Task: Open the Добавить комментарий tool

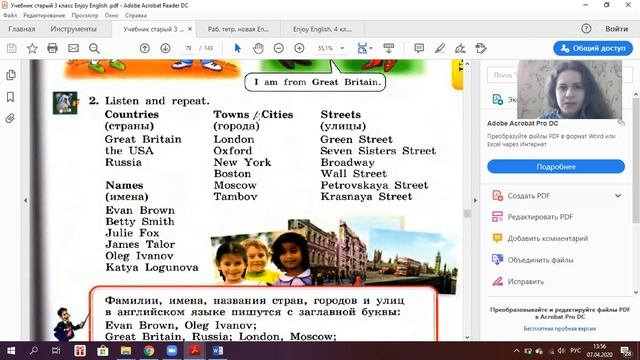Action: coord(540,238)
